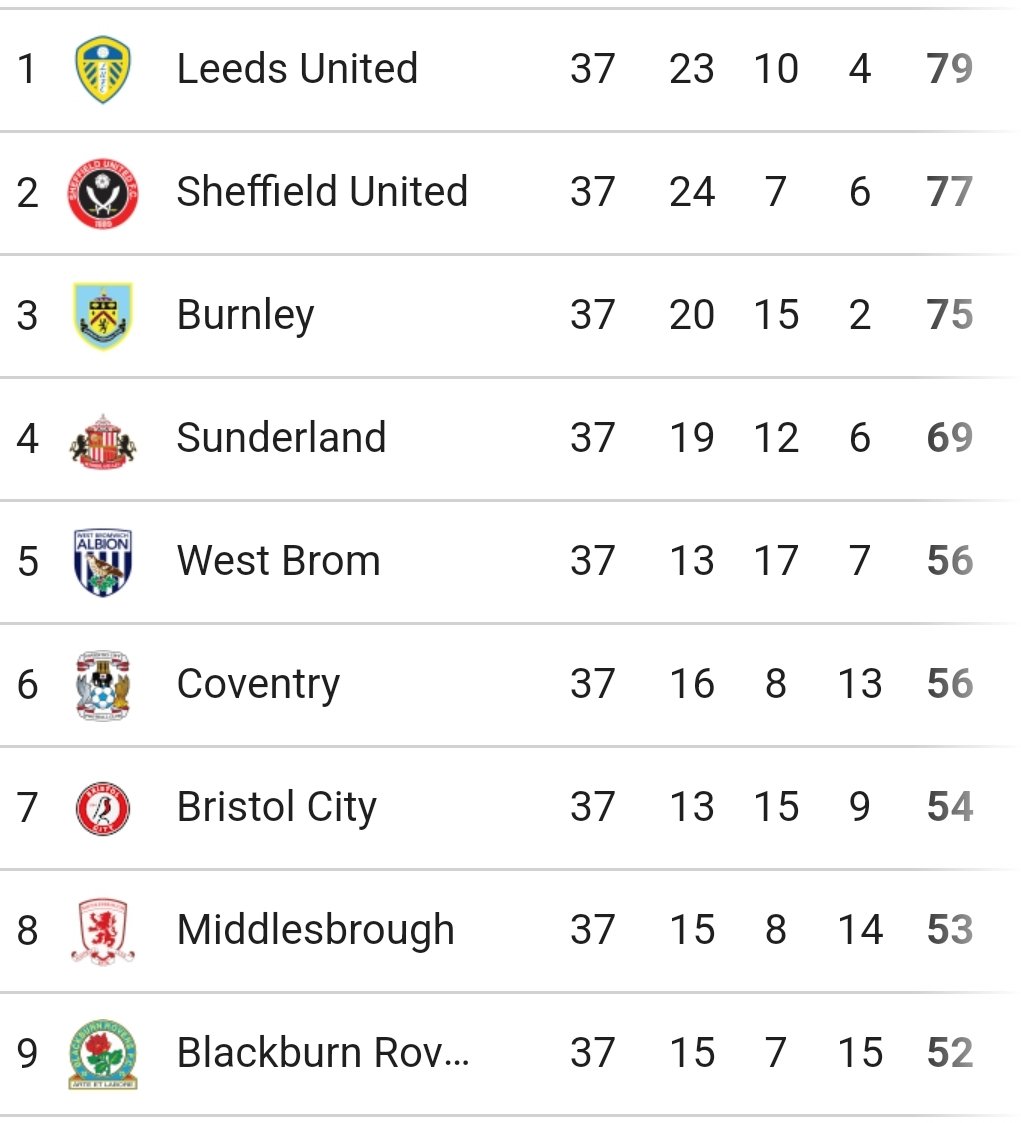Click the West Brom team name
This screenshot has width=1021, height=1123.
click(x=279, y=561)
